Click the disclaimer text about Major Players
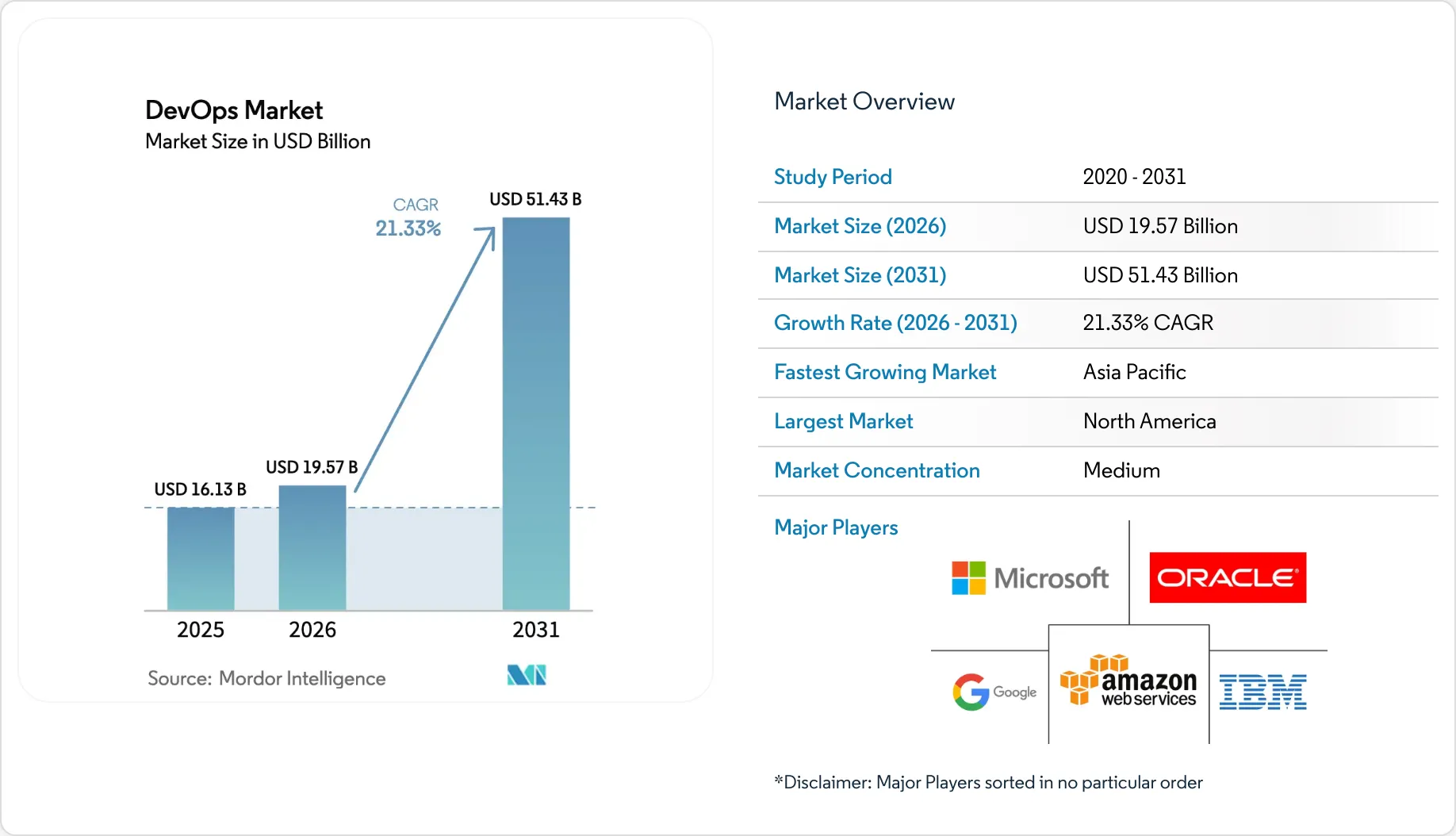This screenshot has height=836, width=1456. 988,783
